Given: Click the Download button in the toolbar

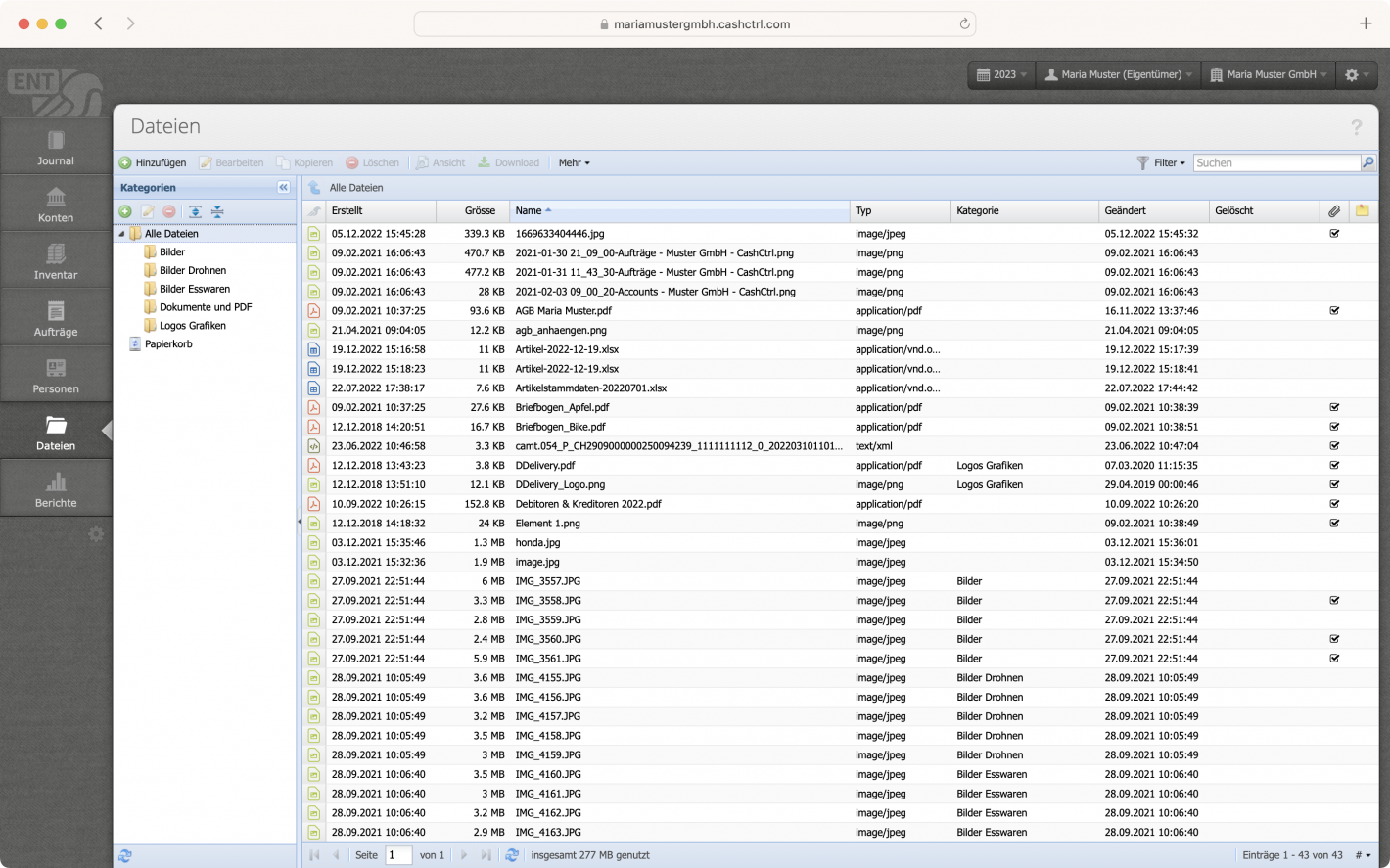Looking at the screenshot, I should (x=509, y=162).
